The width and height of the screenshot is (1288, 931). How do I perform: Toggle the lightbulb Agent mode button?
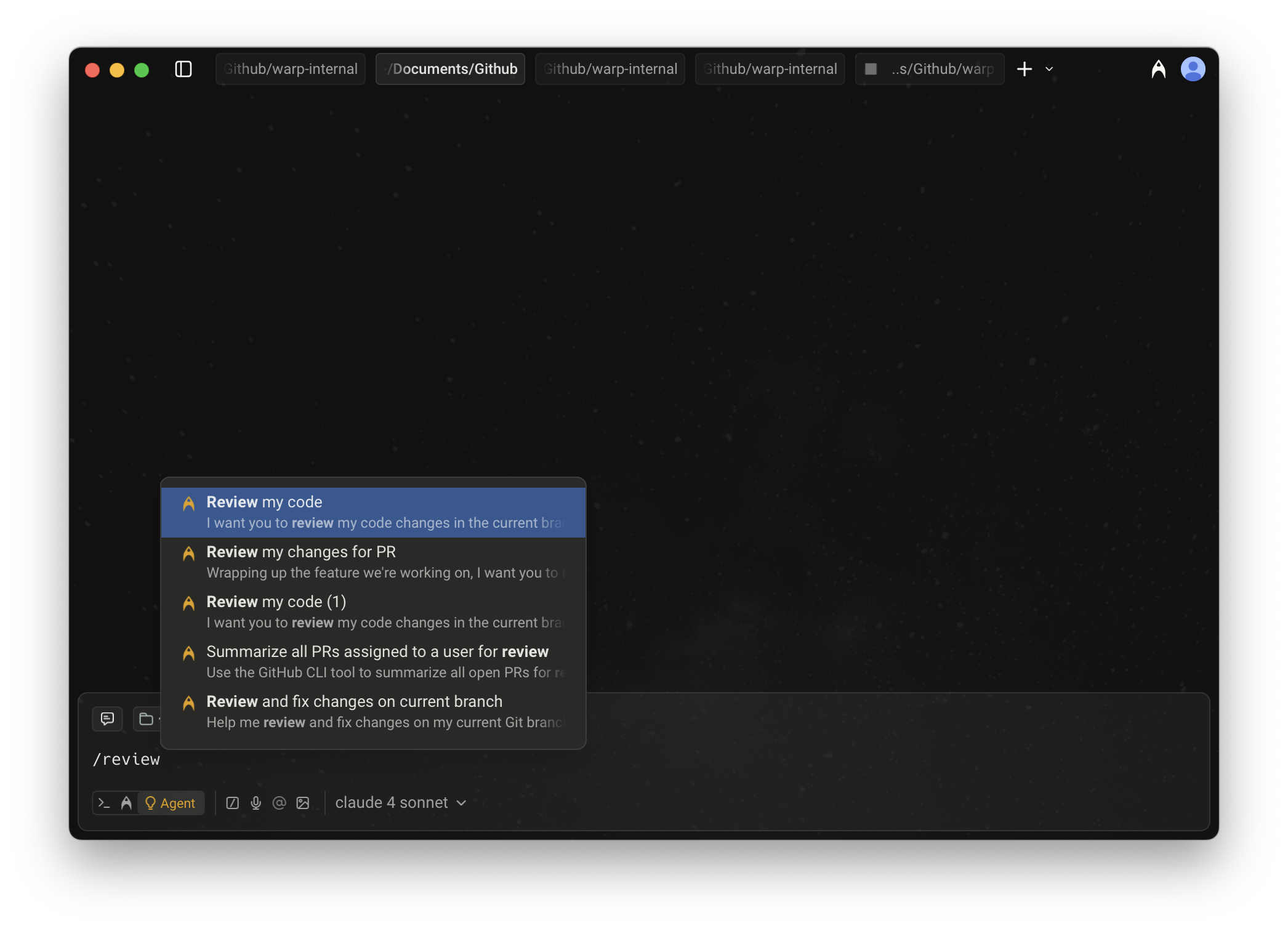pyautogui.click(x=171, y=803)
